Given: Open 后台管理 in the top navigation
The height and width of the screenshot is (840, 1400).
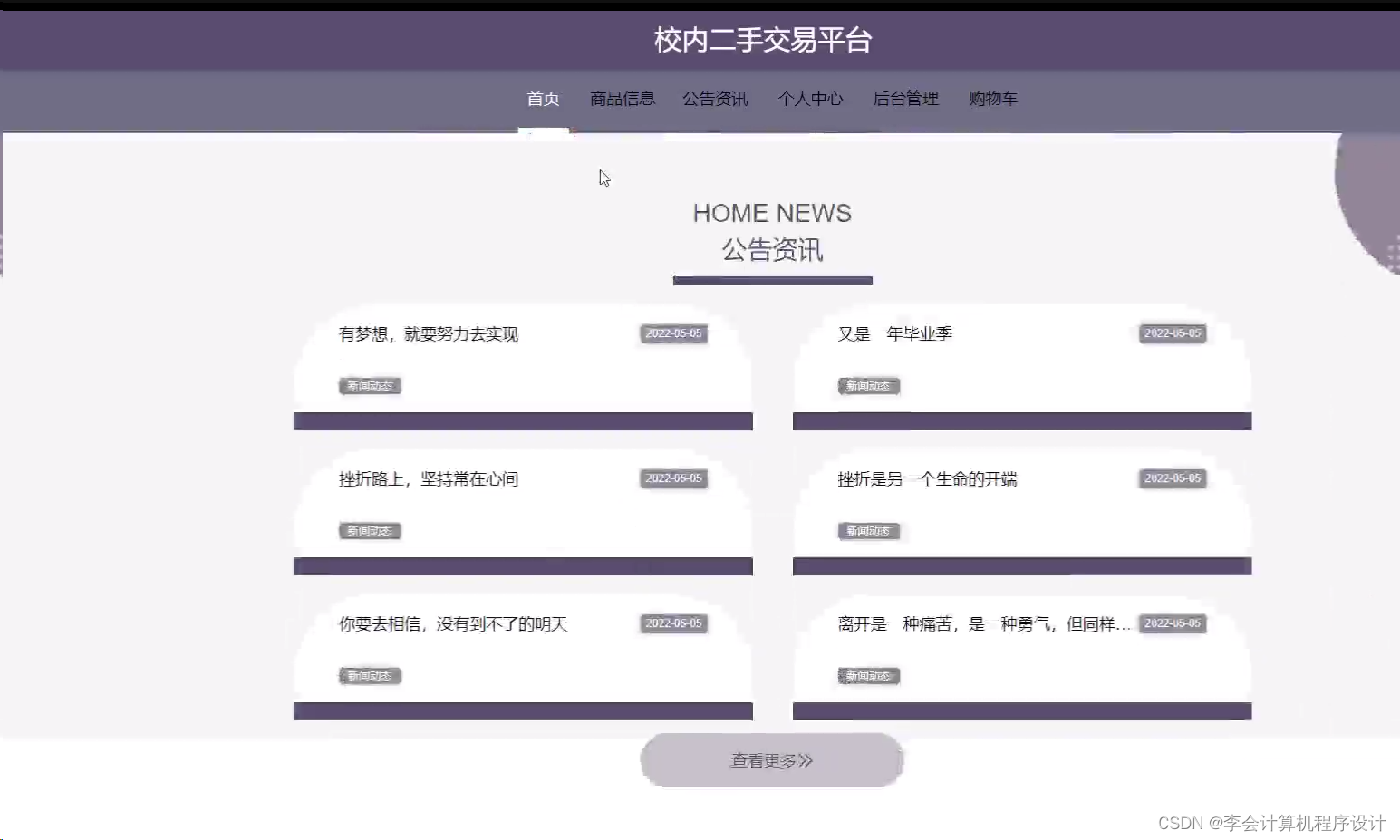Looking at the screenshot, I should pyautogui.click(x=905, y=99).
